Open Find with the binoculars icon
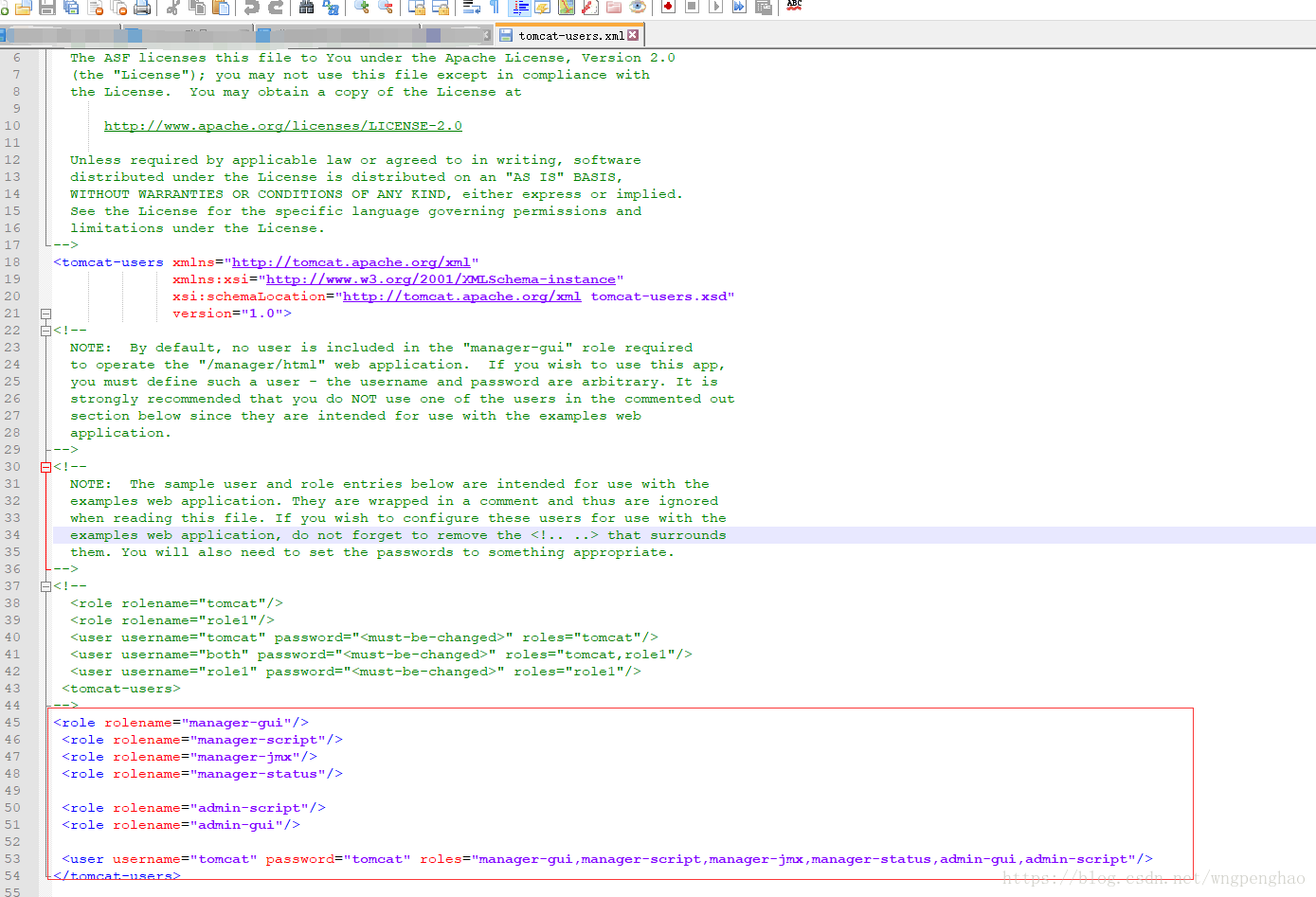 (x=306, y=8)
